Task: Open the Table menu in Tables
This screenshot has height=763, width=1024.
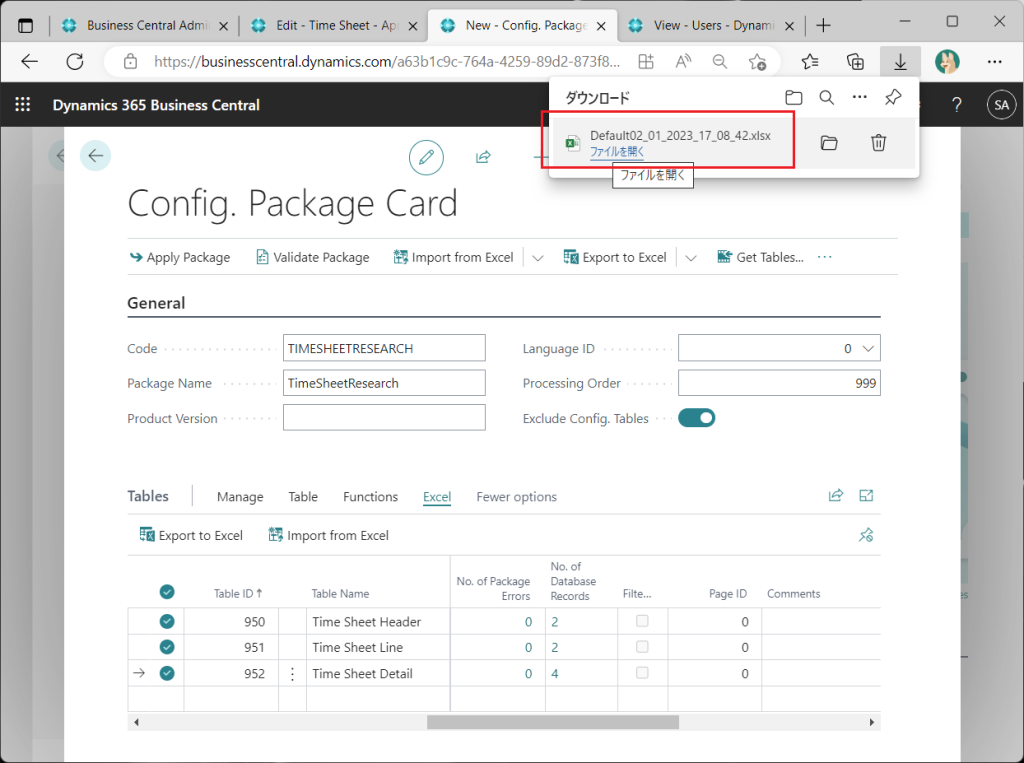Action: (x=303, y=497)
